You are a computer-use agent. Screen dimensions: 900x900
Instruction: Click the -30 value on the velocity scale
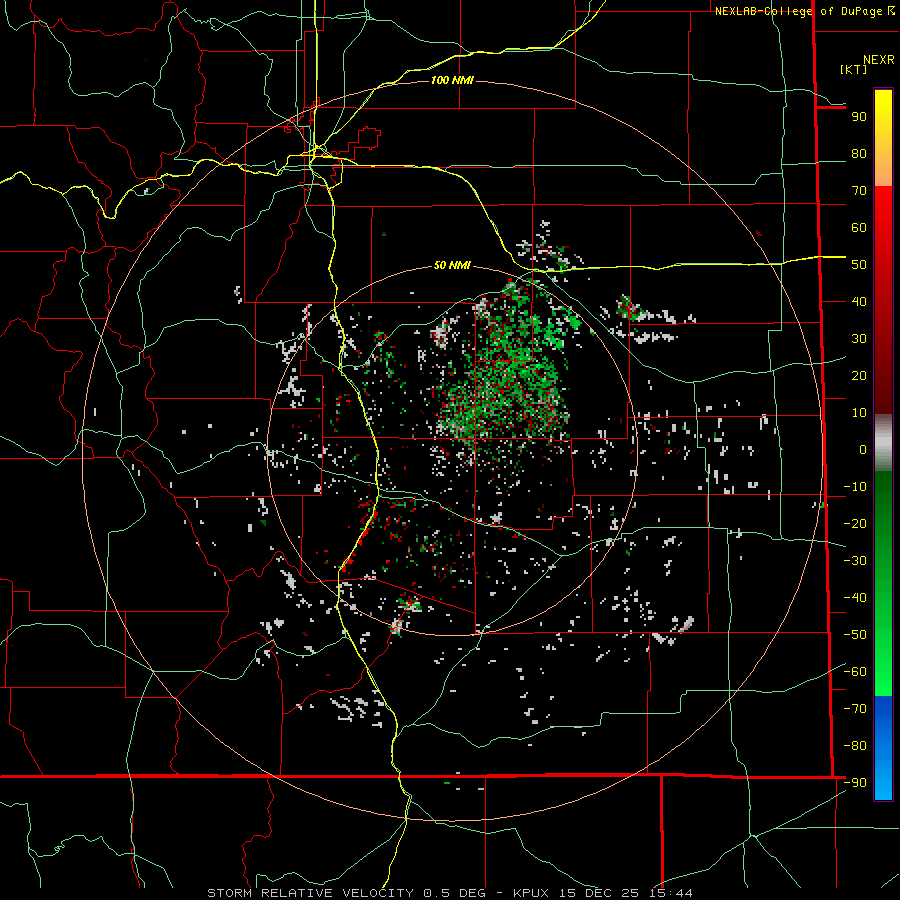[855, 561]
